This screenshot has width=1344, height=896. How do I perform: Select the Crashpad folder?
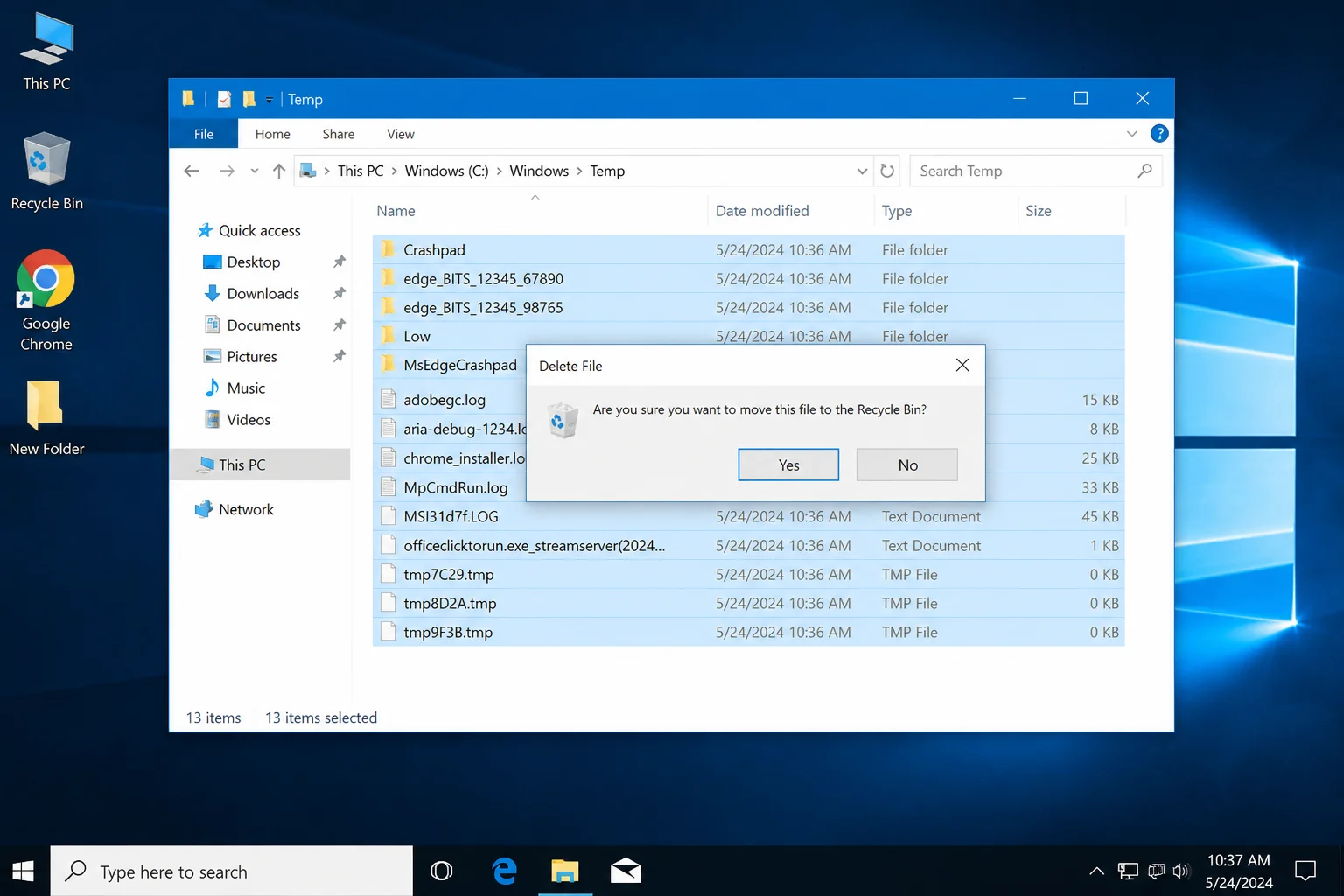coord(748,249)
